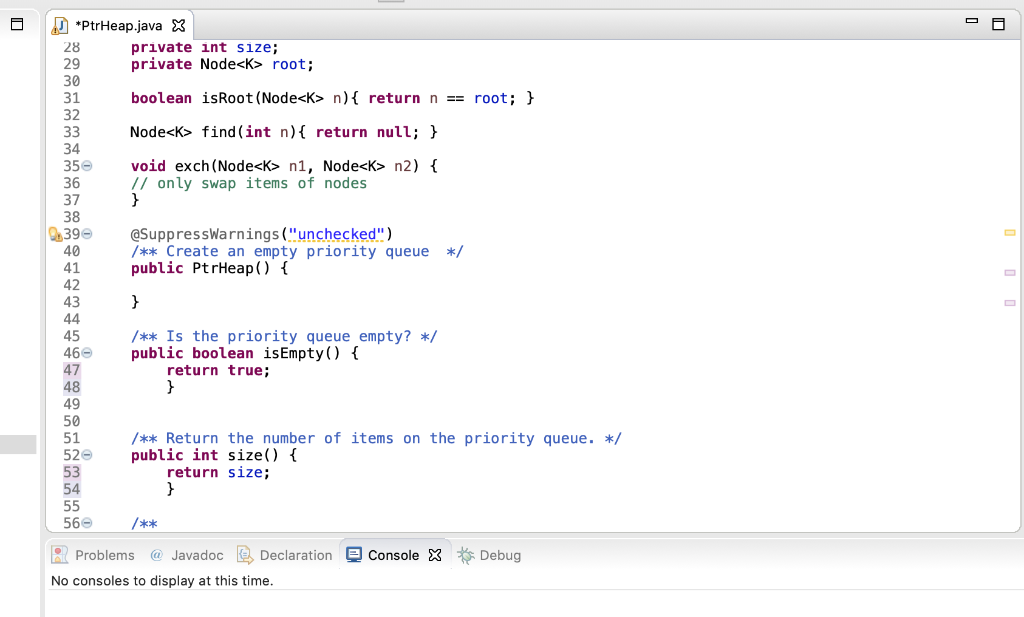
Task: Click the console icon on the Console tab
Action: (355, 555)
